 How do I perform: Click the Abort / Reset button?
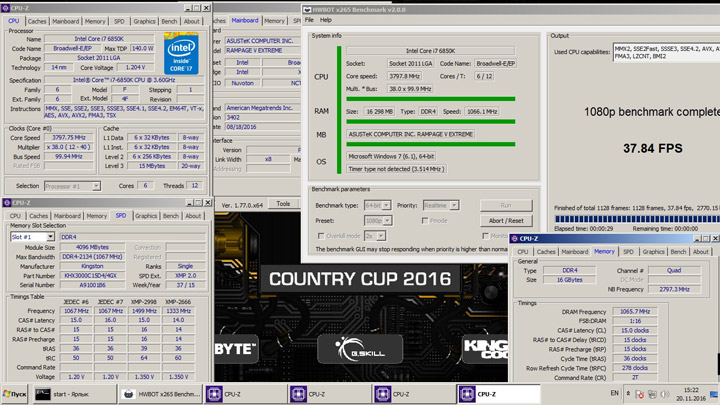point(506,221)
